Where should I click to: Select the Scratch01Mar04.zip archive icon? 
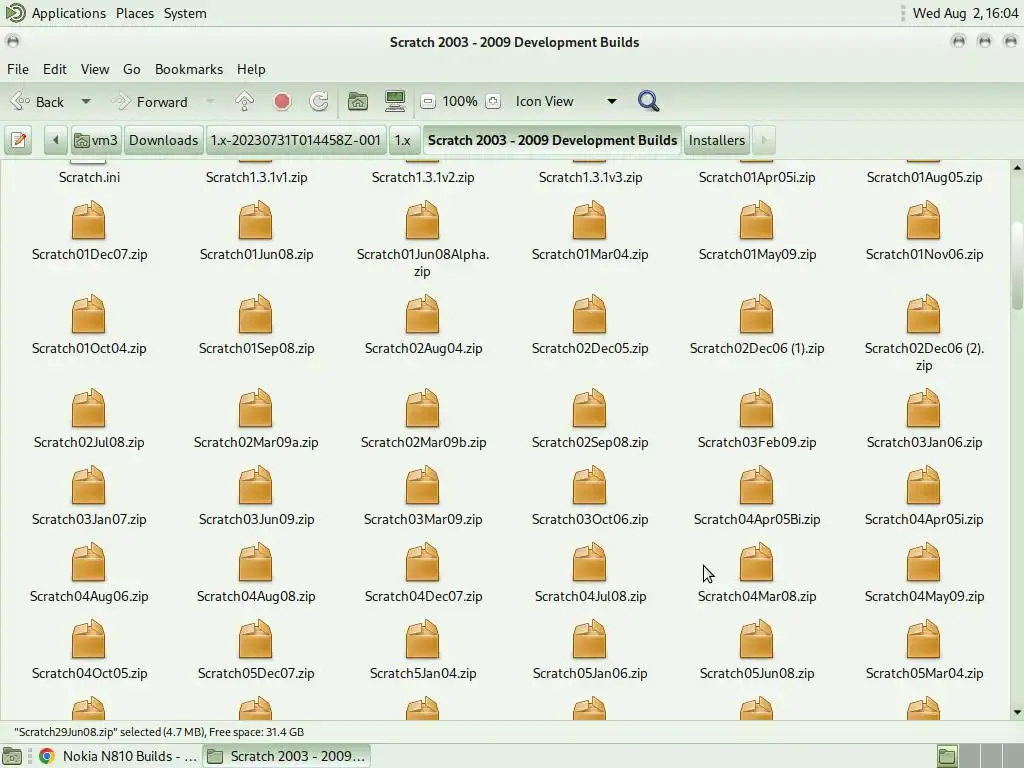coord(590,221)
